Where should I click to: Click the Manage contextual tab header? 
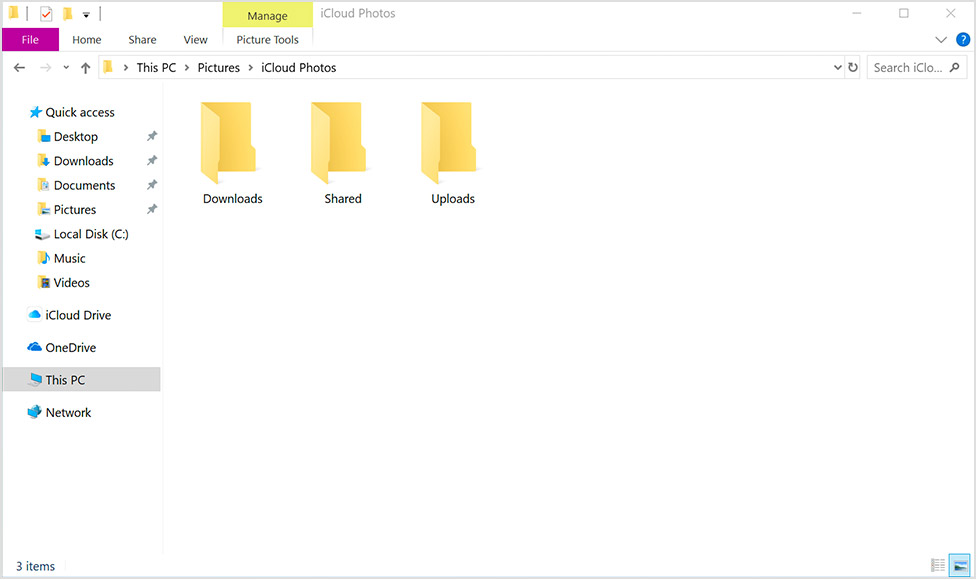click(268, 16)
